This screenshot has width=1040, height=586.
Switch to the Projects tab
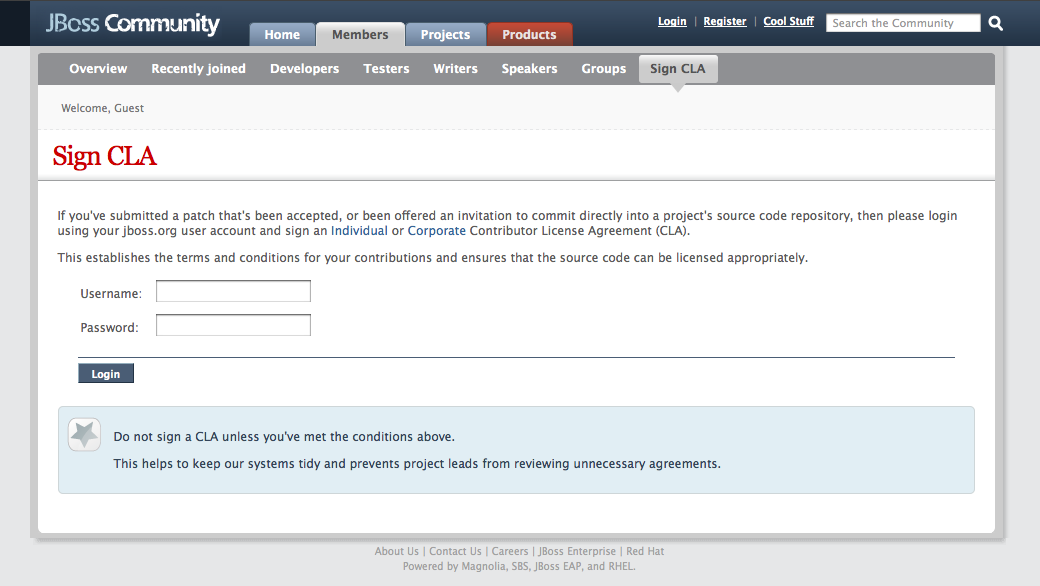click(445, 34)
